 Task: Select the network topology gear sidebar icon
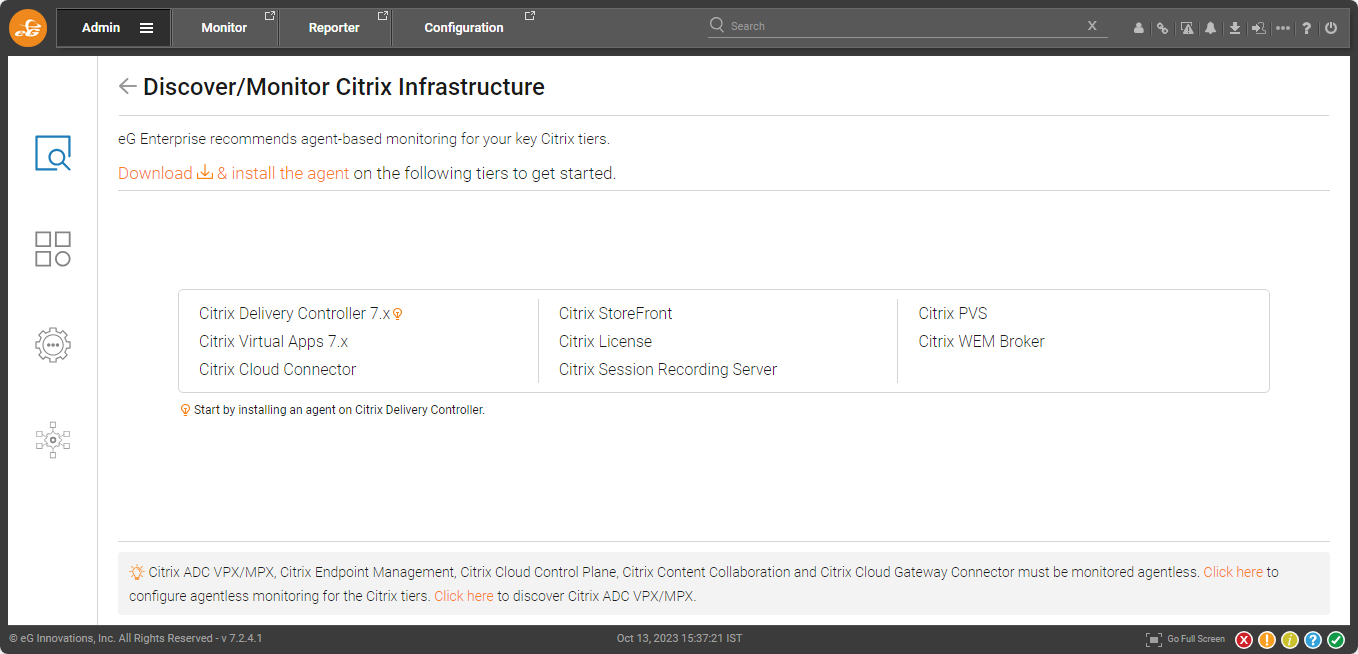53,440
